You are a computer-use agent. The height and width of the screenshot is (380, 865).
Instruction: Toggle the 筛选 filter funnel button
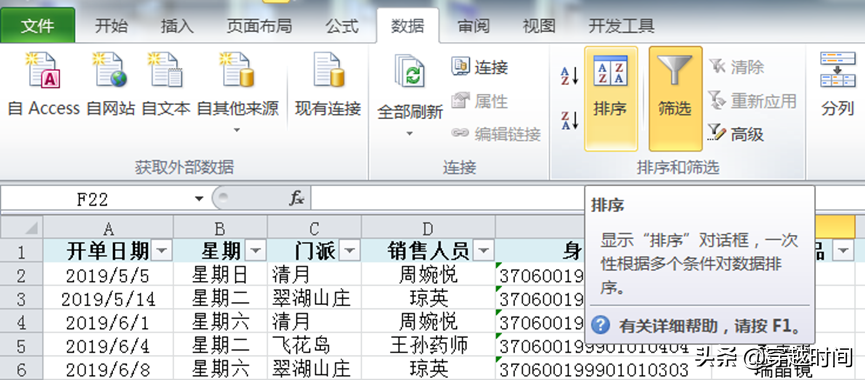point(675,98)
